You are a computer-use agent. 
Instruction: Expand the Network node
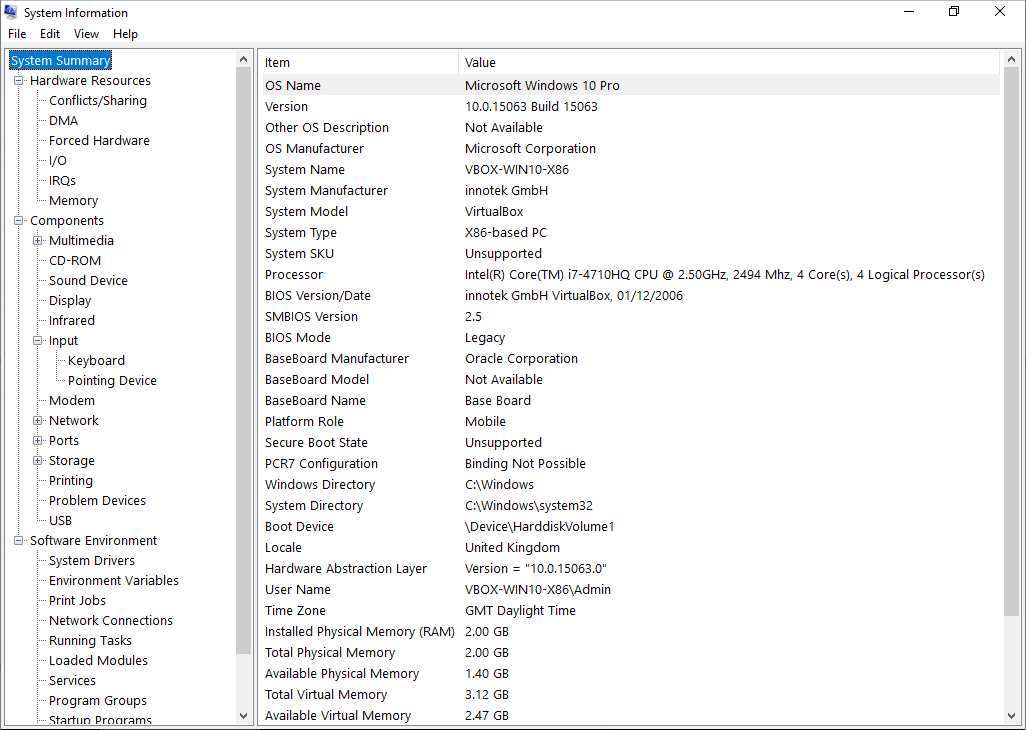click(x=38, y=421)
